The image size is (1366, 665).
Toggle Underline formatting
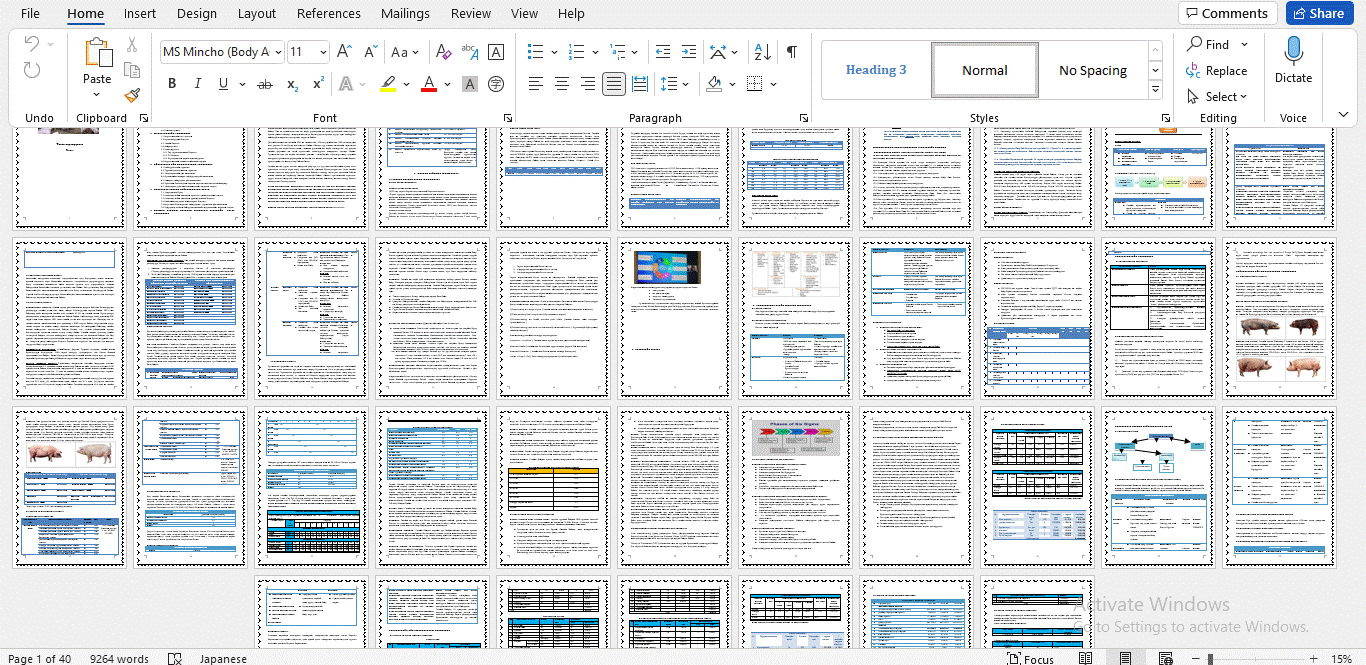coord(222,84)
